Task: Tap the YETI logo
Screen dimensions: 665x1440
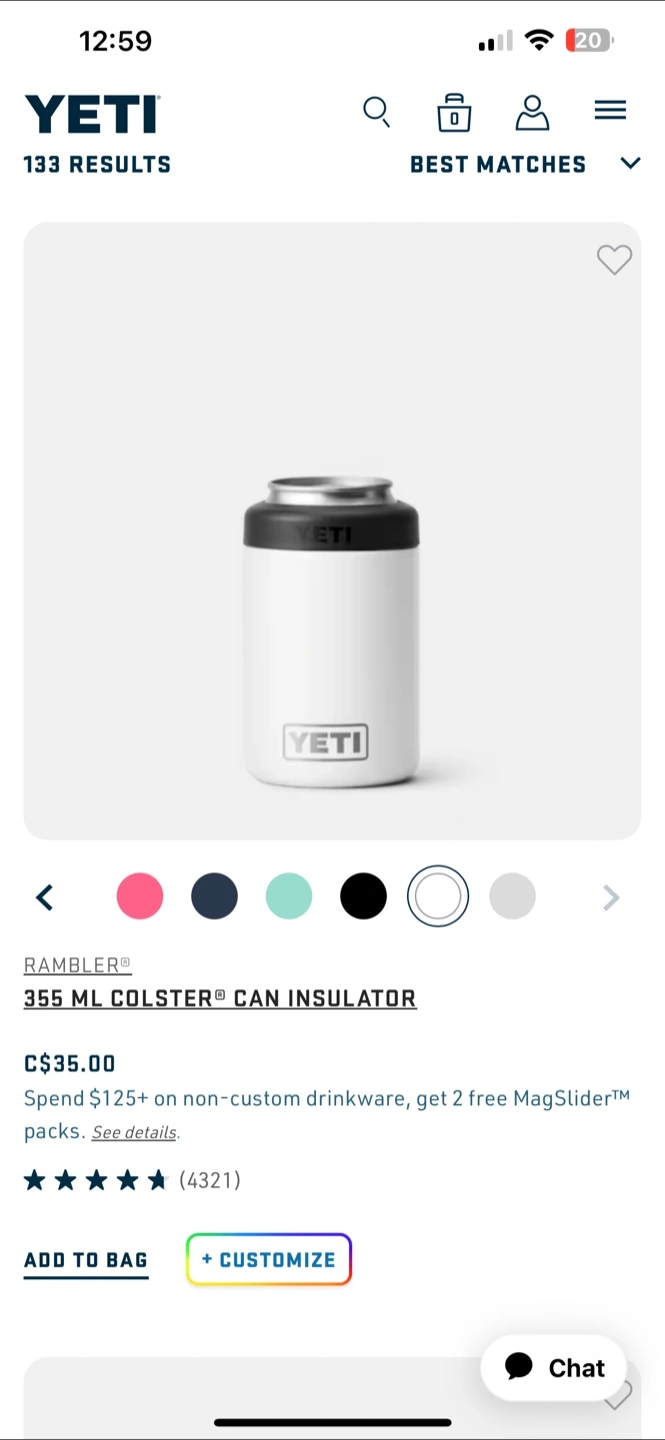Action: tap(92, 114)
